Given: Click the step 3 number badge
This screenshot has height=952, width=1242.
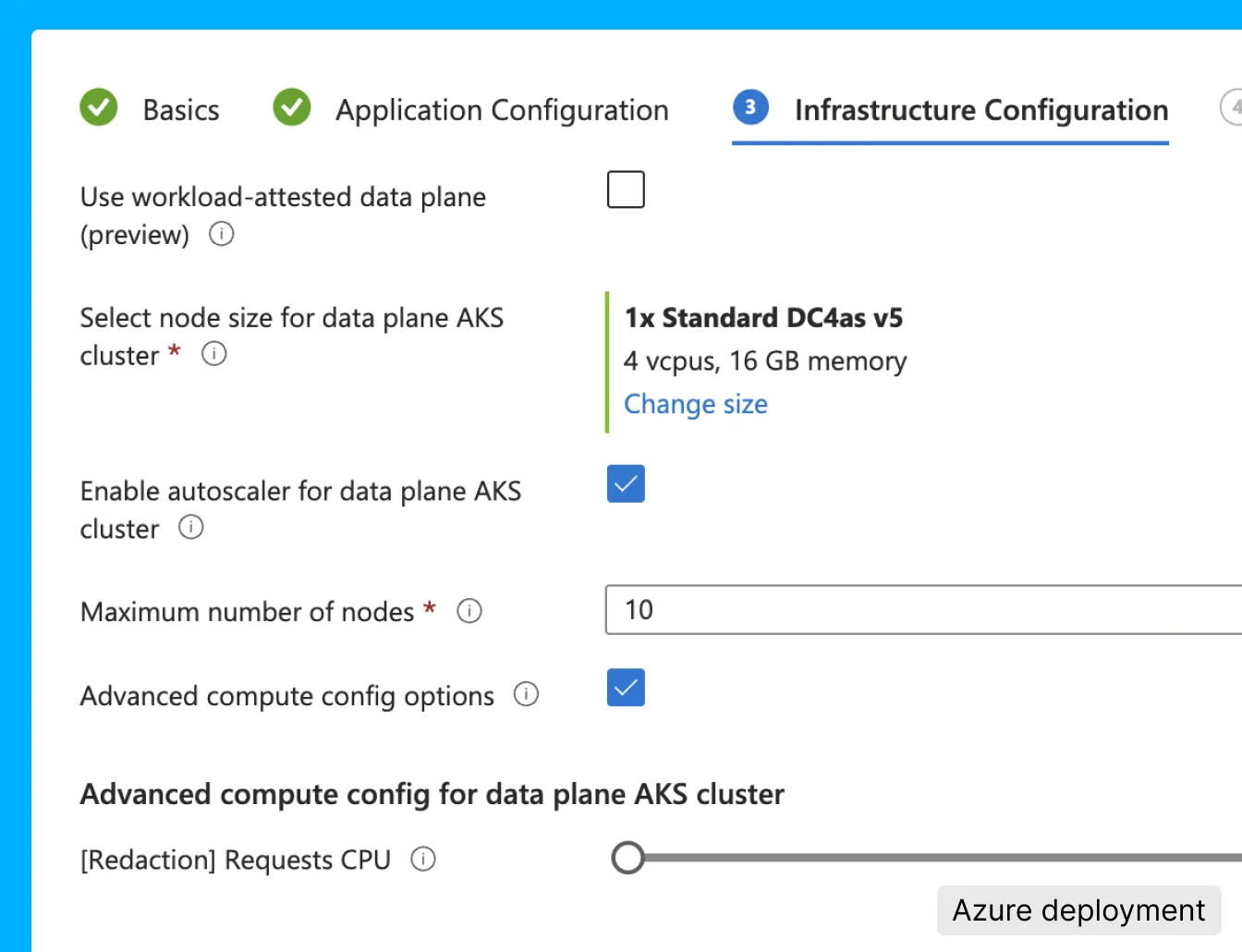Looking at the screenshot, I should point(750,108).
